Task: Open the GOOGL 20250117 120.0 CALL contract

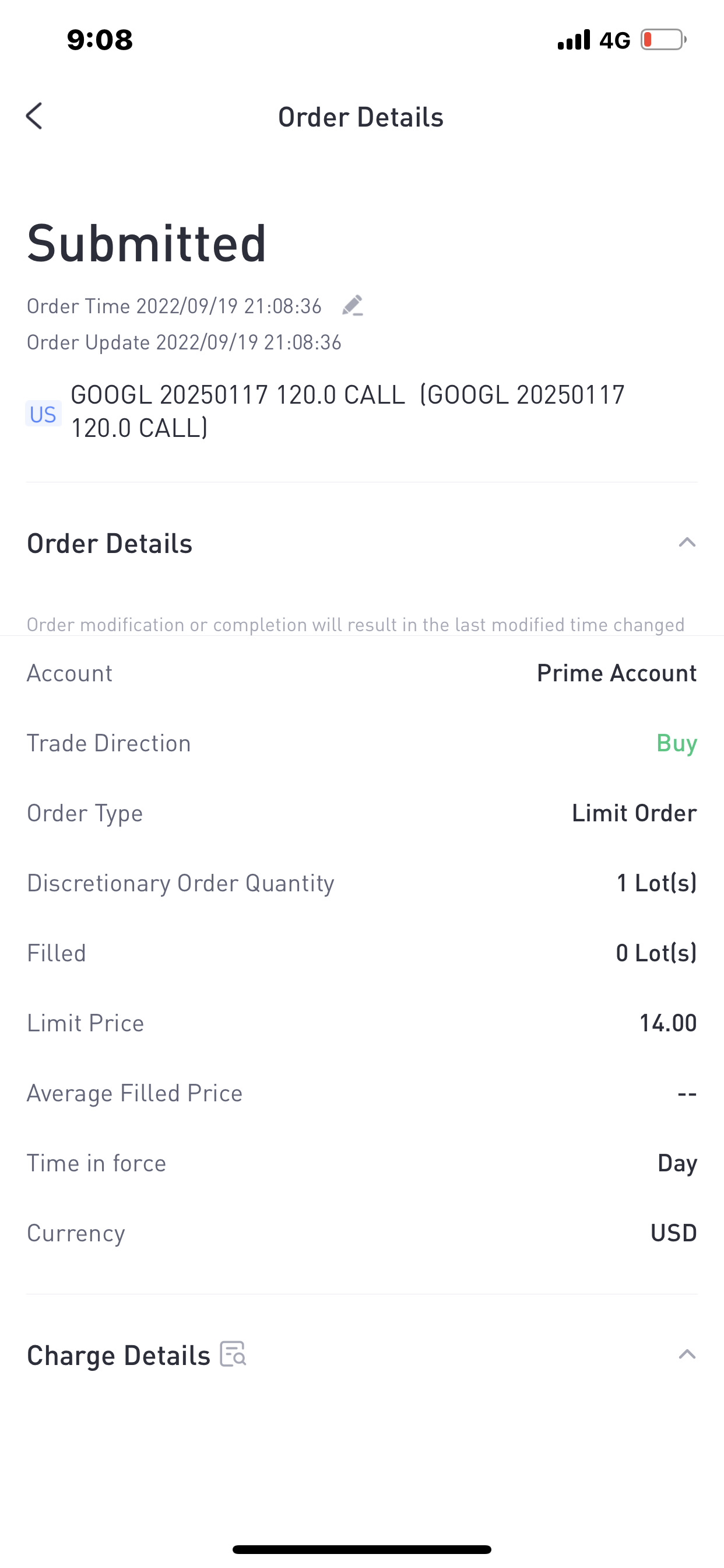Action: [348, 411]
